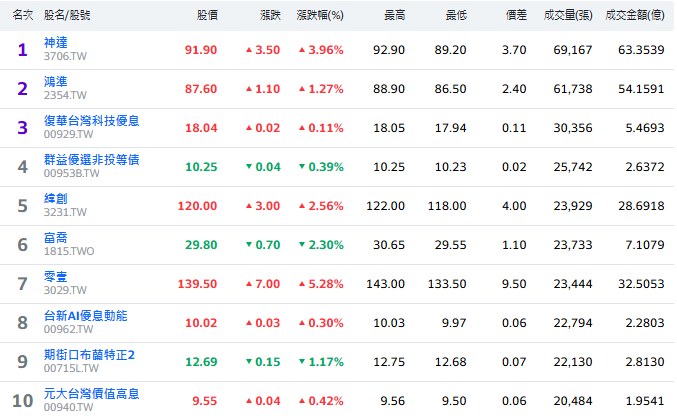The image size is (677, 419).
Task: Click volume value 61,738
Action: 573,89
